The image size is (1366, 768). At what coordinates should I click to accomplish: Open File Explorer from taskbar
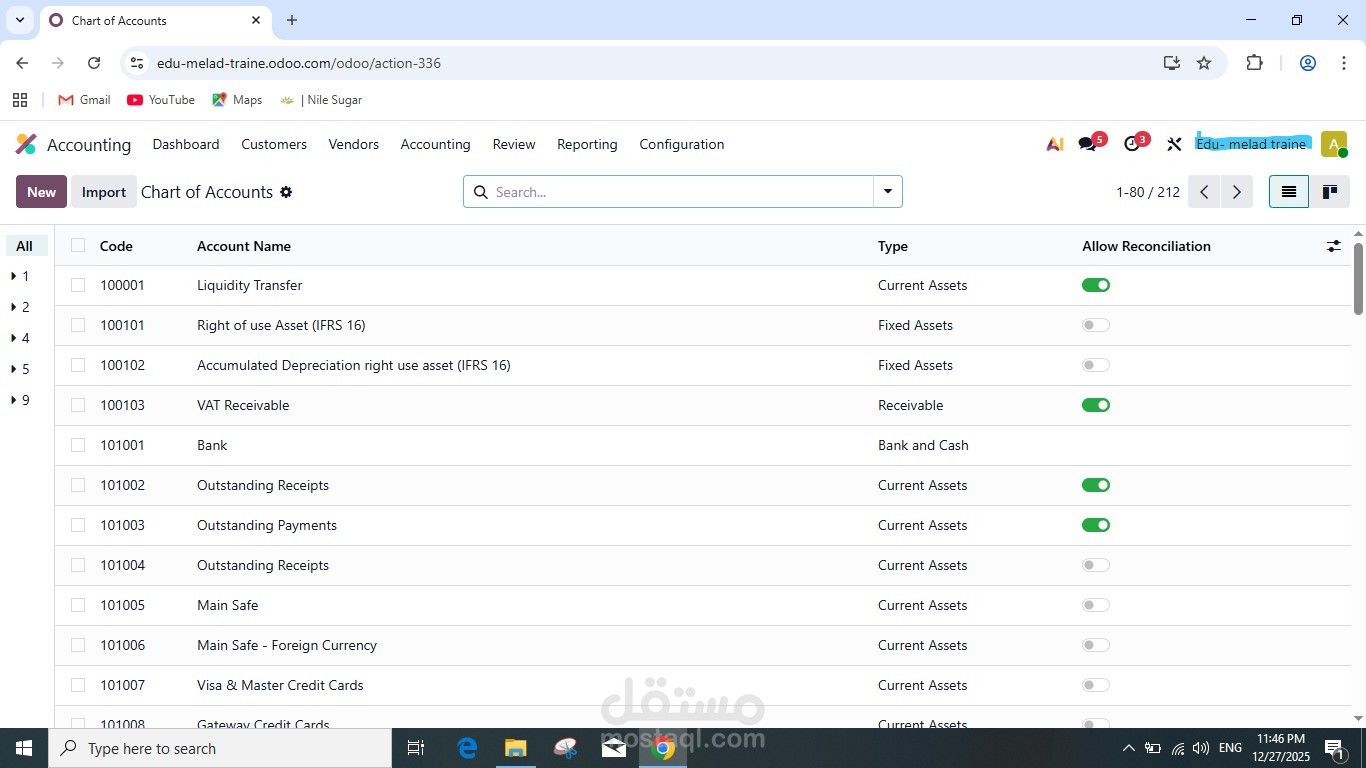click(515, 748)
